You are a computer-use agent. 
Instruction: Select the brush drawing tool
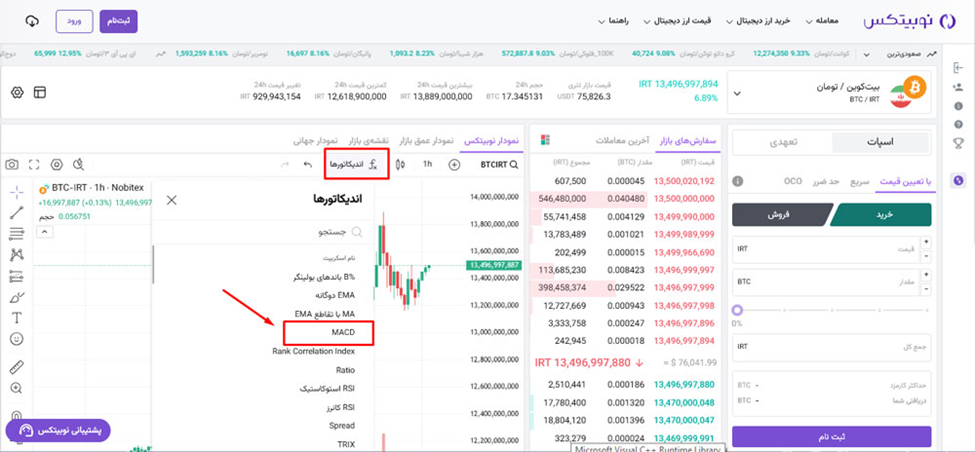click(x=17, y=297)
